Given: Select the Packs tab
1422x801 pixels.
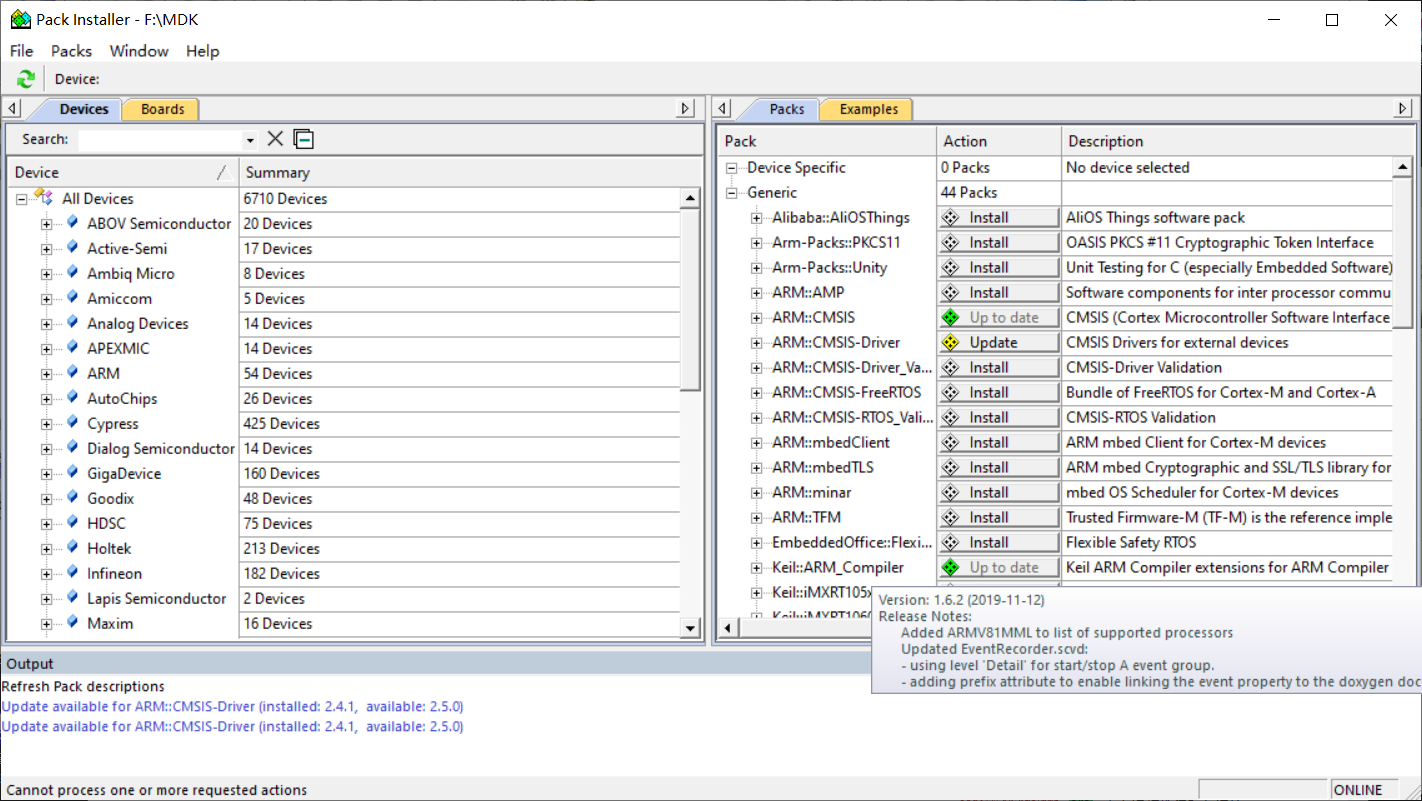Looking at the screenshot, I should point(786,109).
